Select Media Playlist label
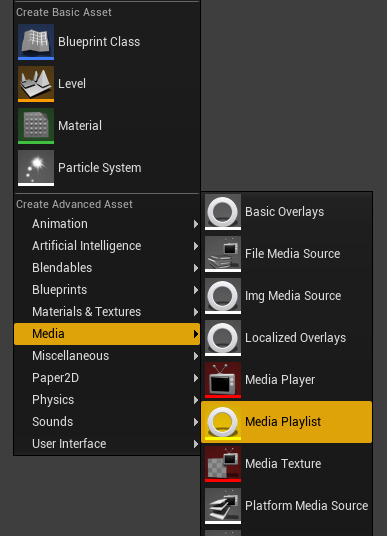Viewport: 387px width, 536px height. point(283,422)
